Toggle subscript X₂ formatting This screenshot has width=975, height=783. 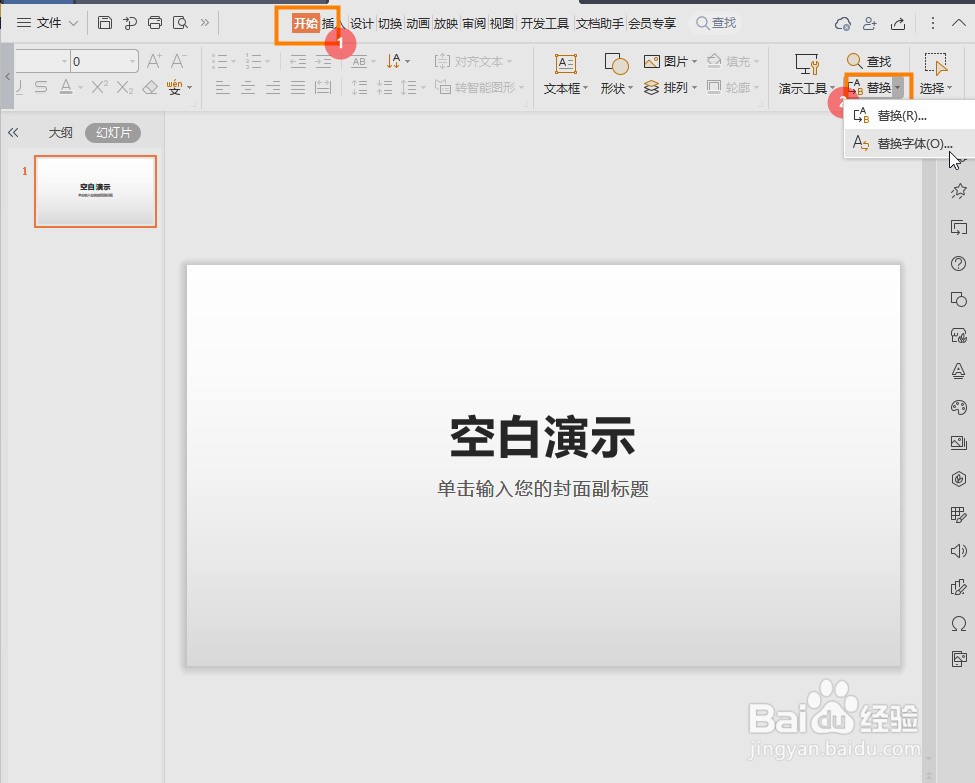coord(125,87)
